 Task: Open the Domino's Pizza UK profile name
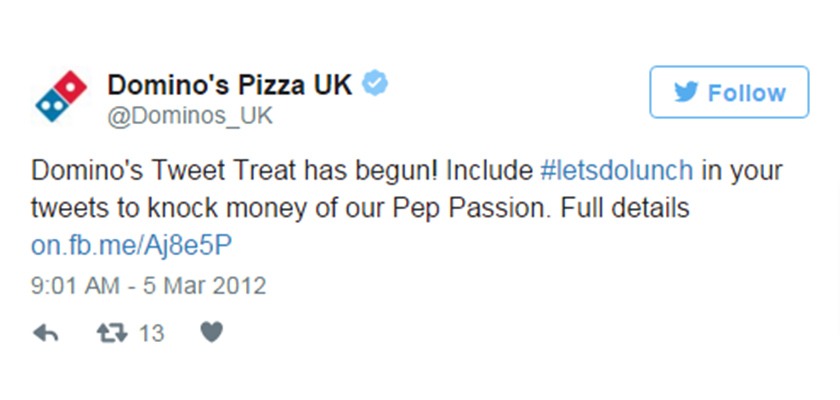[229, 84]
